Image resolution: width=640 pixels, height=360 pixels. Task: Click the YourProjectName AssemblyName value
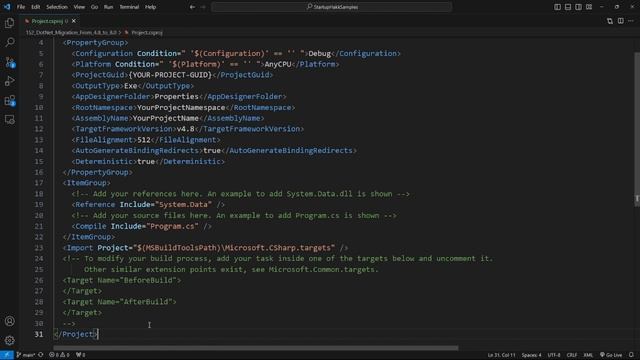click(166, 118)
